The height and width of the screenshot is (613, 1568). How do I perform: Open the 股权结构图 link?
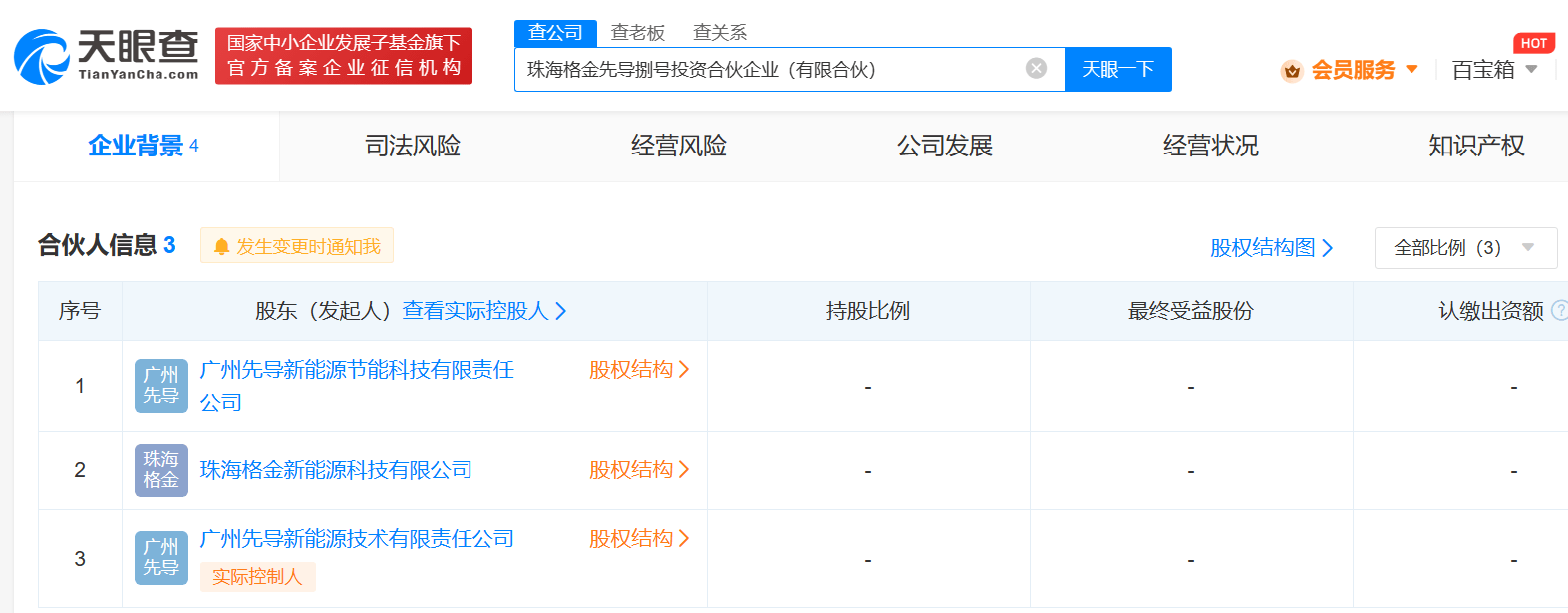pyautogui.click(x=1271, y=248)
